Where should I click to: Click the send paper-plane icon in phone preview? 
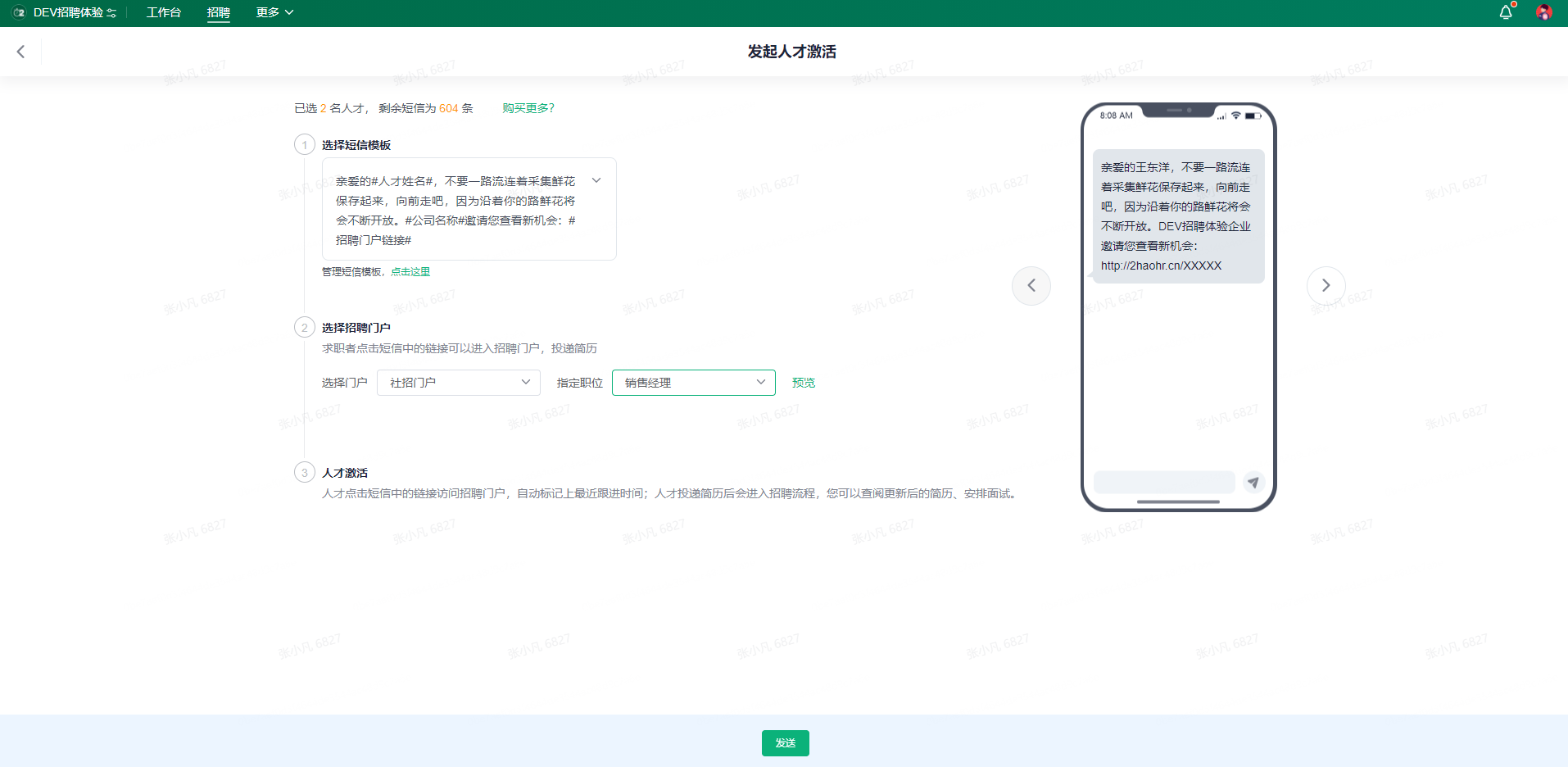1253,482
